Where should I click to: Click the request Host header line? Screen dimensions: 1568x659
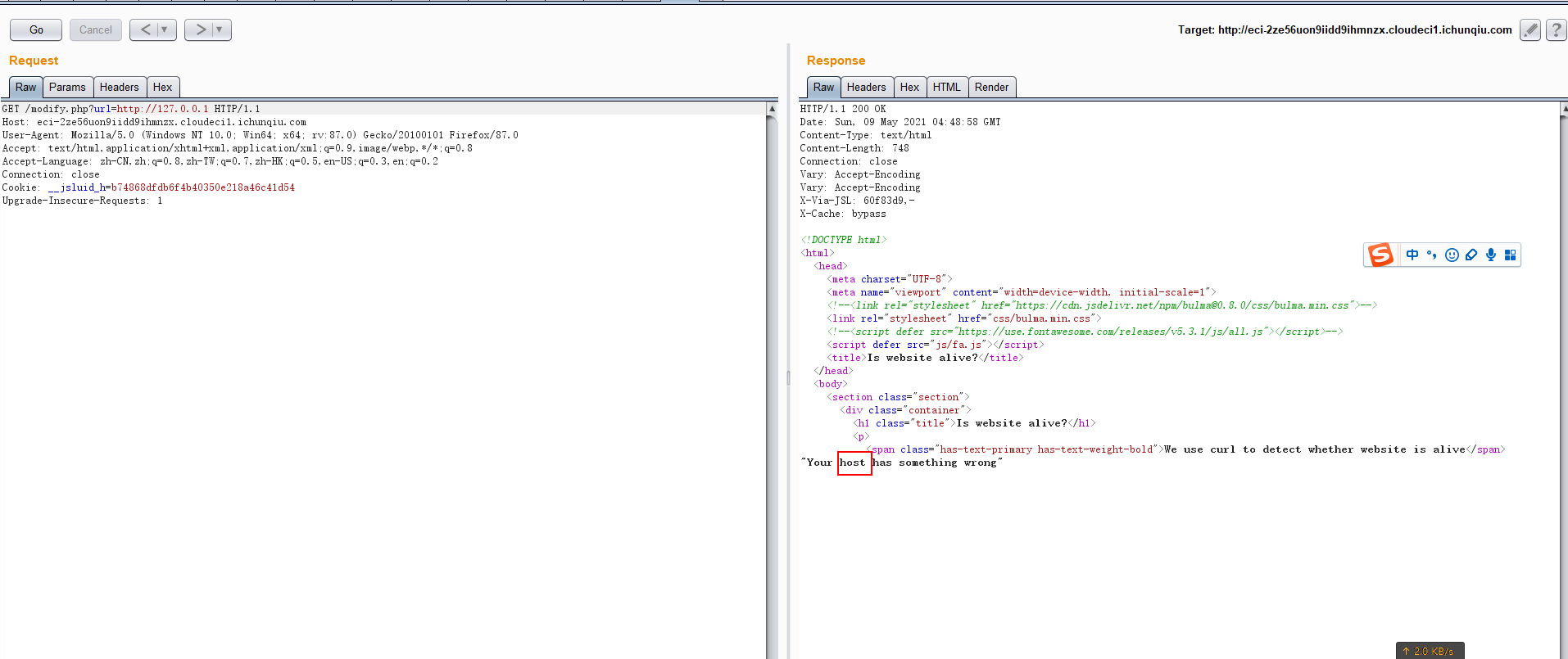point(154,122)
